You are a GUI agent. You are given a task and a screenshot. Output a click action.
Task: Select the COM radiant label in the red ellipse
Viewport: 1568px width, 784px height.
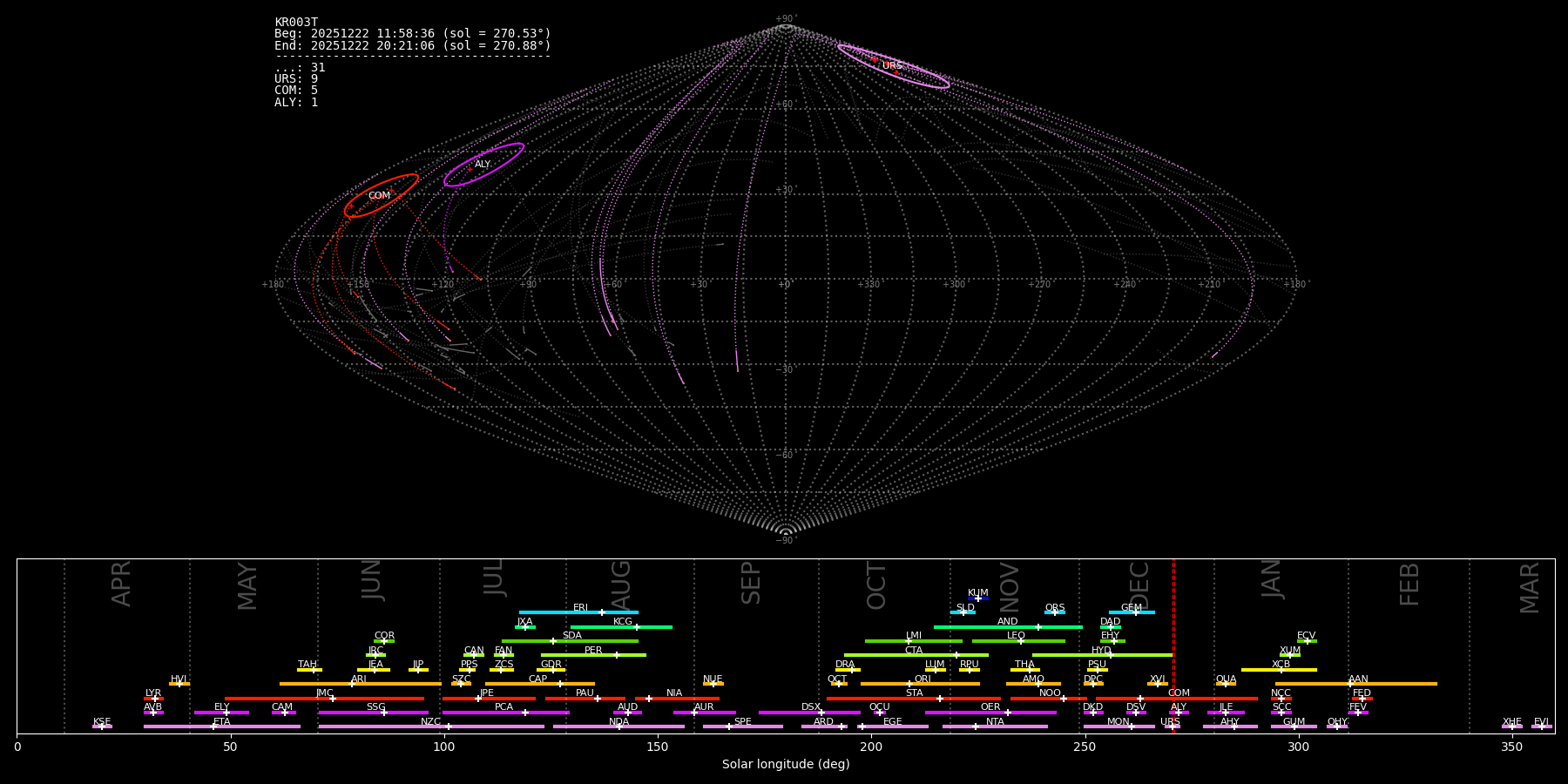pos(379,196)
